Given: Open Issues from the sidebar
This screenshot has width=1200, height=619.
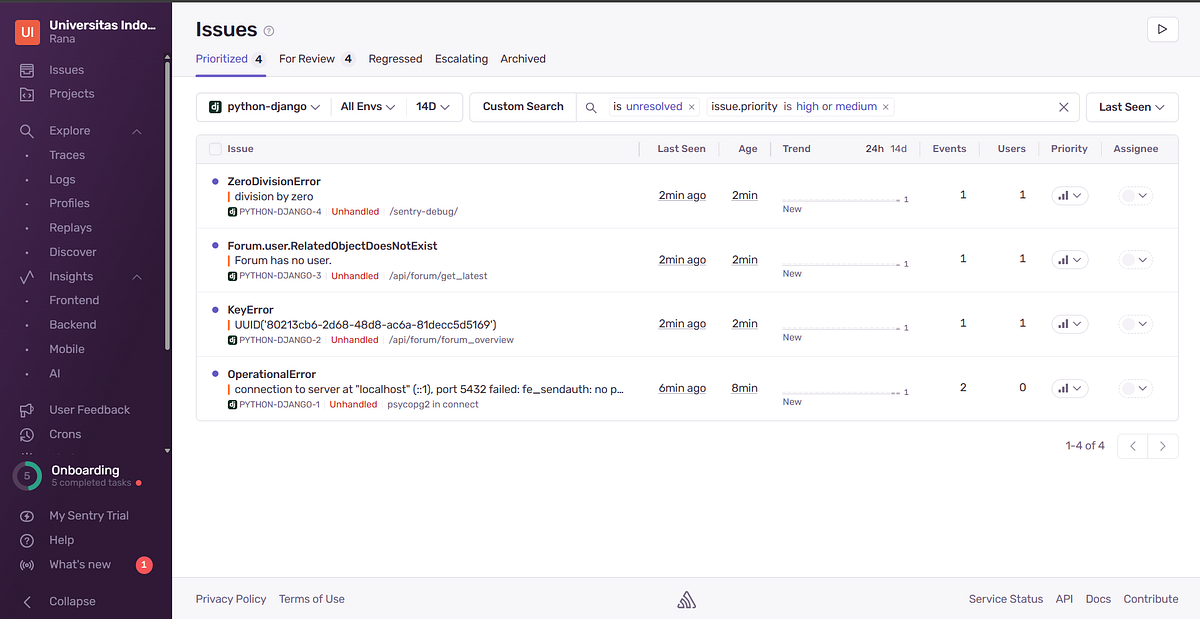Looking at the screenshot, I should tap(66, 70).
